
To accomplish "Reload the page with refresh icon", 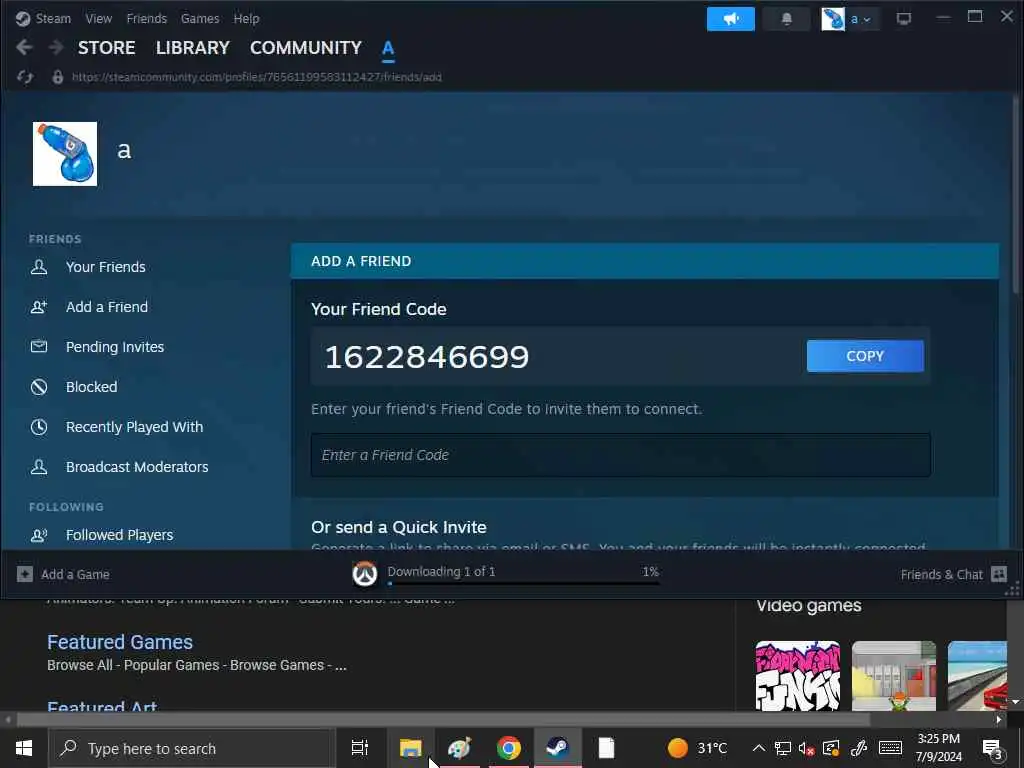I will 25,77.
